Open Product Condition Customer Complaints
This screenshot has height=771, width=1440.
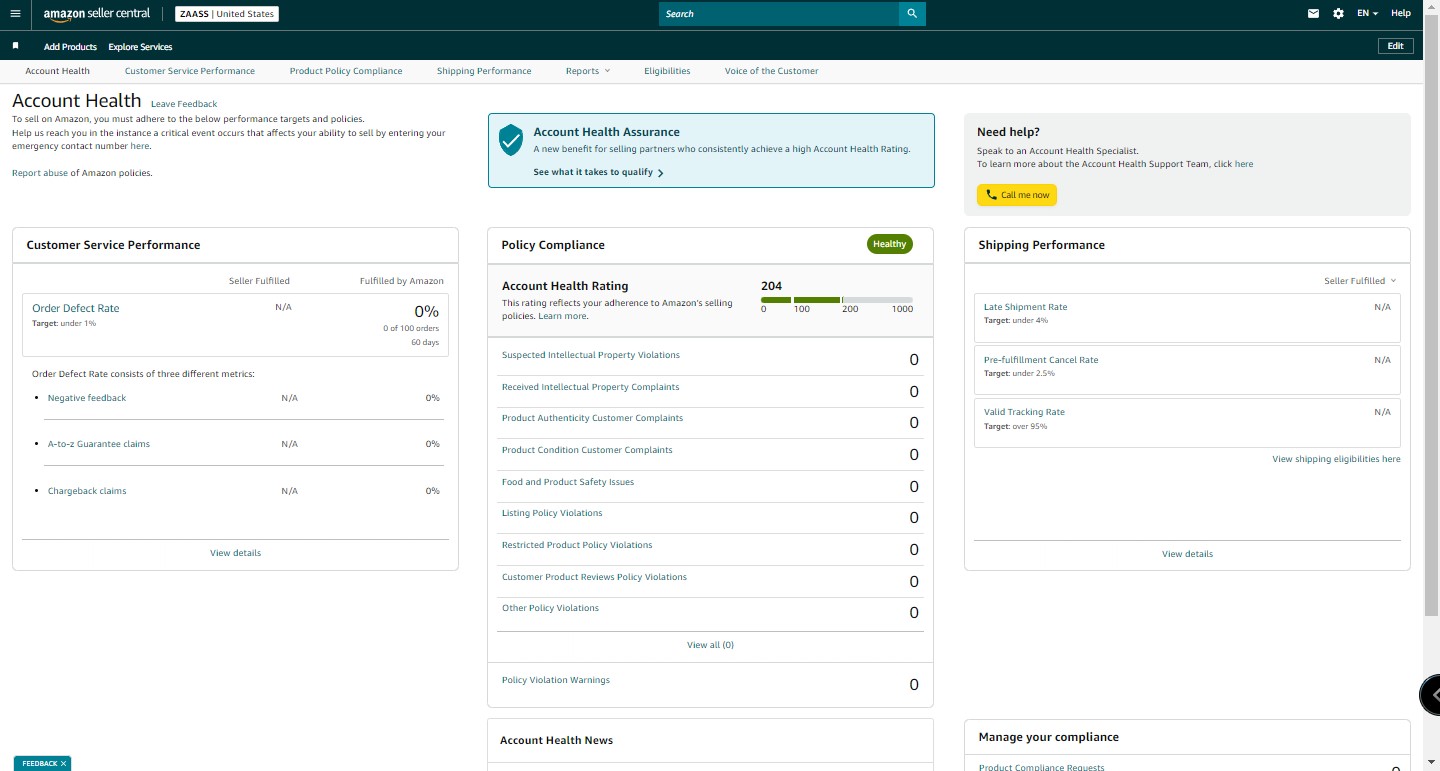[587, 450]
